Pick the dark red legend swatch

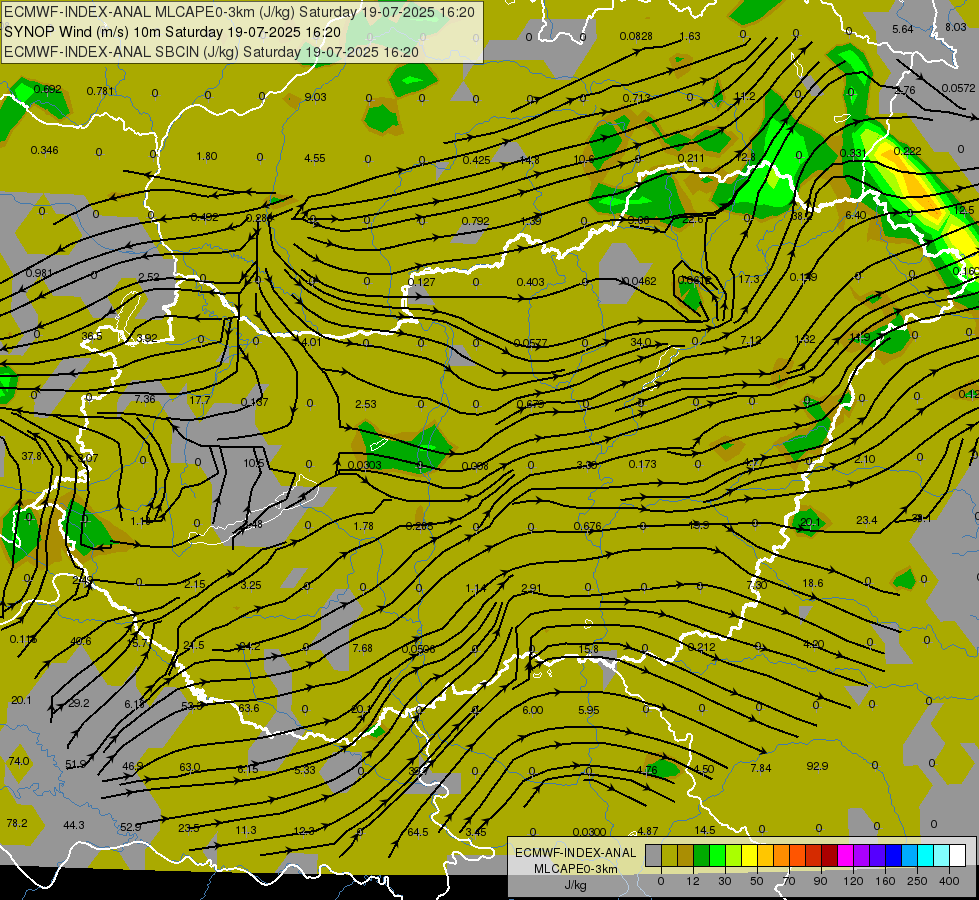tap(830, 855)
